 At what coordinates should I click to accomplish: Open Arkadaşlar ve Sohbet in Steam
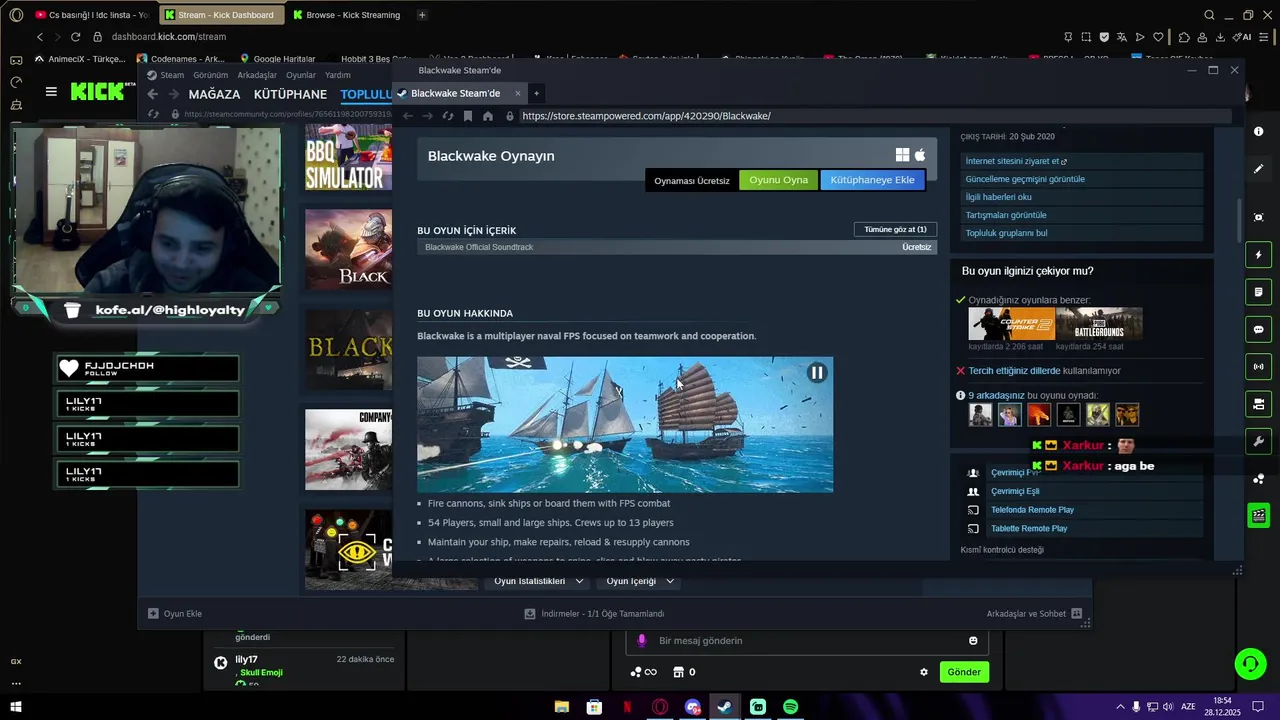click(x=1034, y=614)
